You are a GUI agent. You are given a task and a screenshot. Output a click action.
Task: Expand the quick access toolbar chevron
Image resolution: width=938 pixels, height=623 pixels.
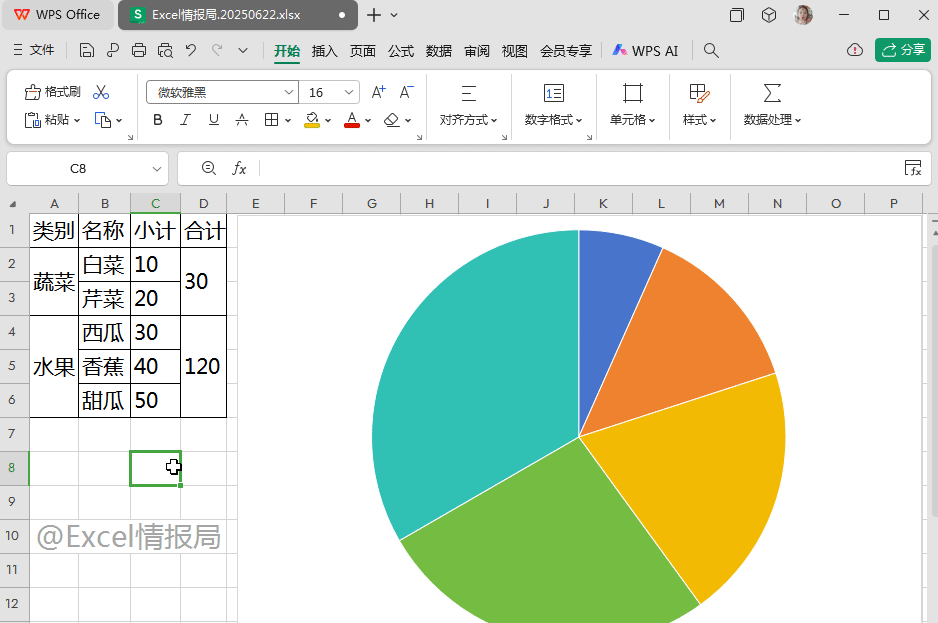243,51
